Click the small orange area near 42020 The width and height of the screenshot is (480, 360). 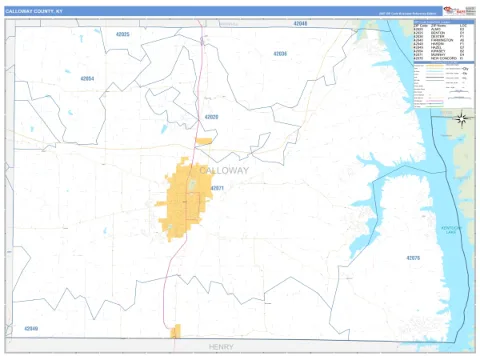(204, 141)
